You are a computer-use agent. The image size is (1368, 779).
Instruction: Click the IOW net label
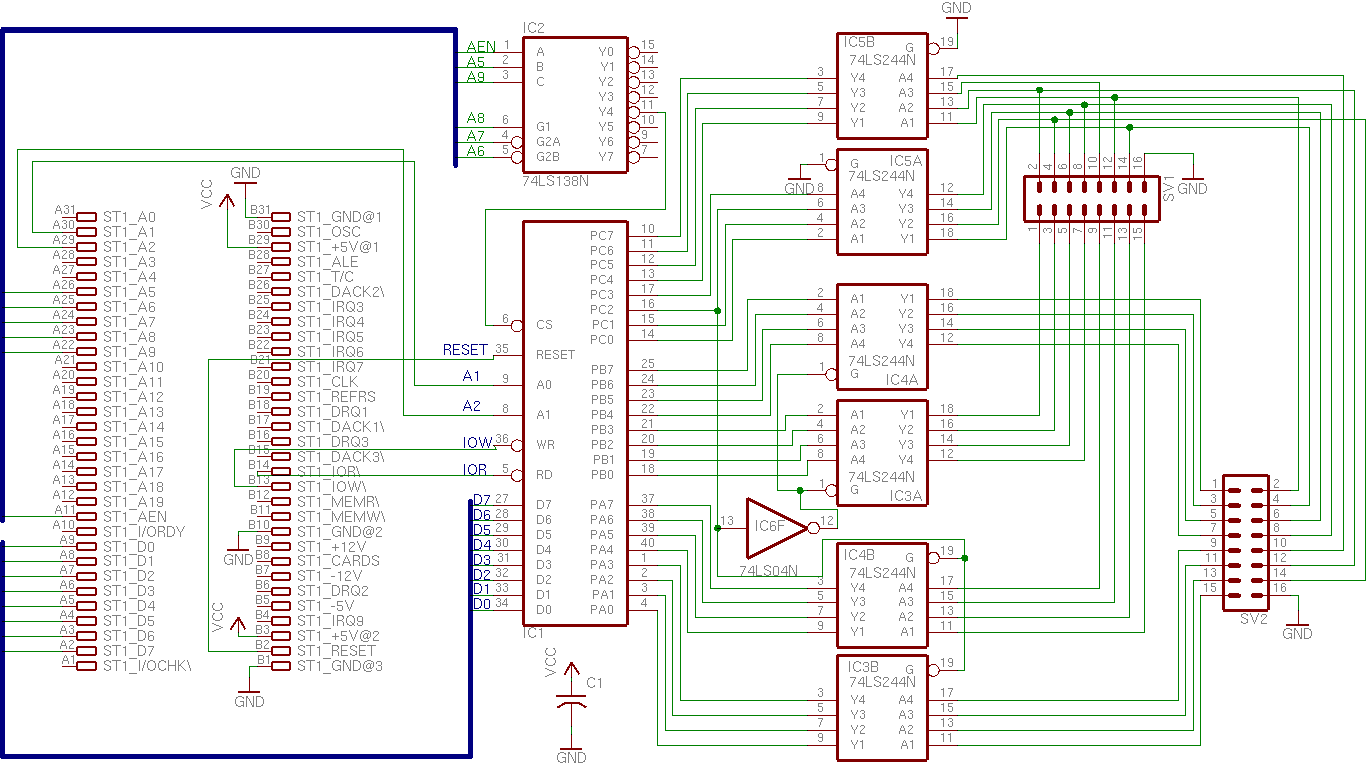tap(477, 443)
